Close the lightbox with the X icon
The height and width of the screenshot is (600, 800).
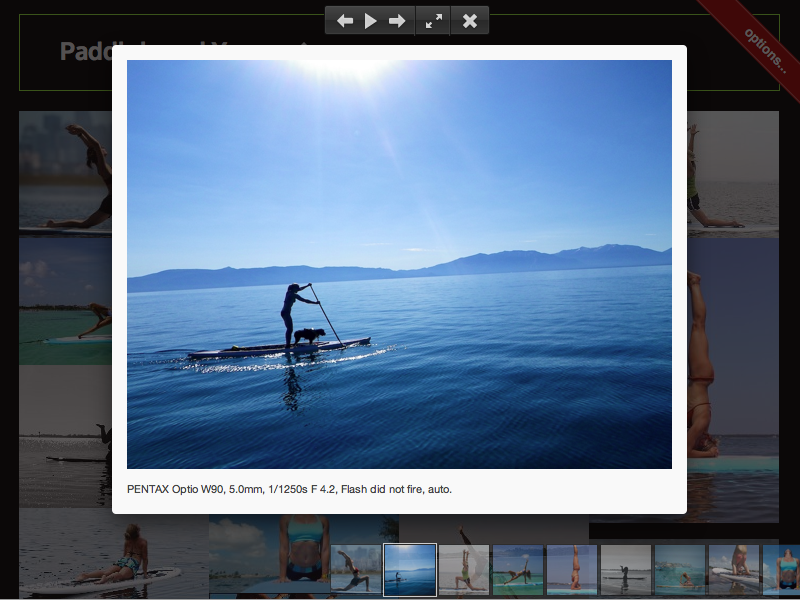click(470, 21)
